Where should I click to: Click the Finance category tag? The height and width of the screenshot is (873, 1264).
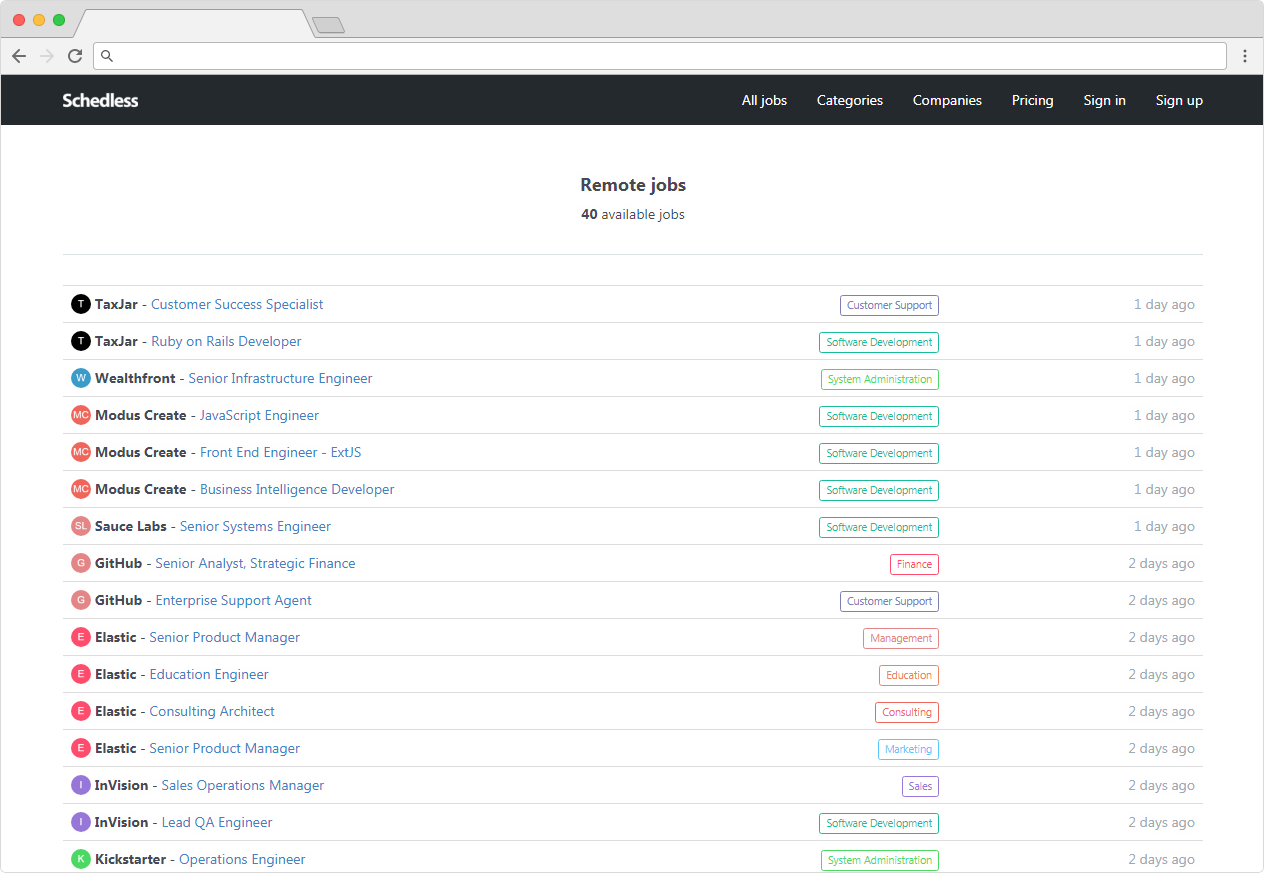point(914,564)
